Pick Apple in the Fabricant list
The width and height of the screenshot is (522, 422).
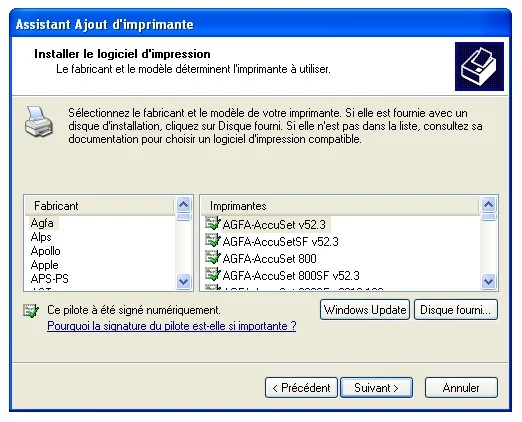click(44, 265)
